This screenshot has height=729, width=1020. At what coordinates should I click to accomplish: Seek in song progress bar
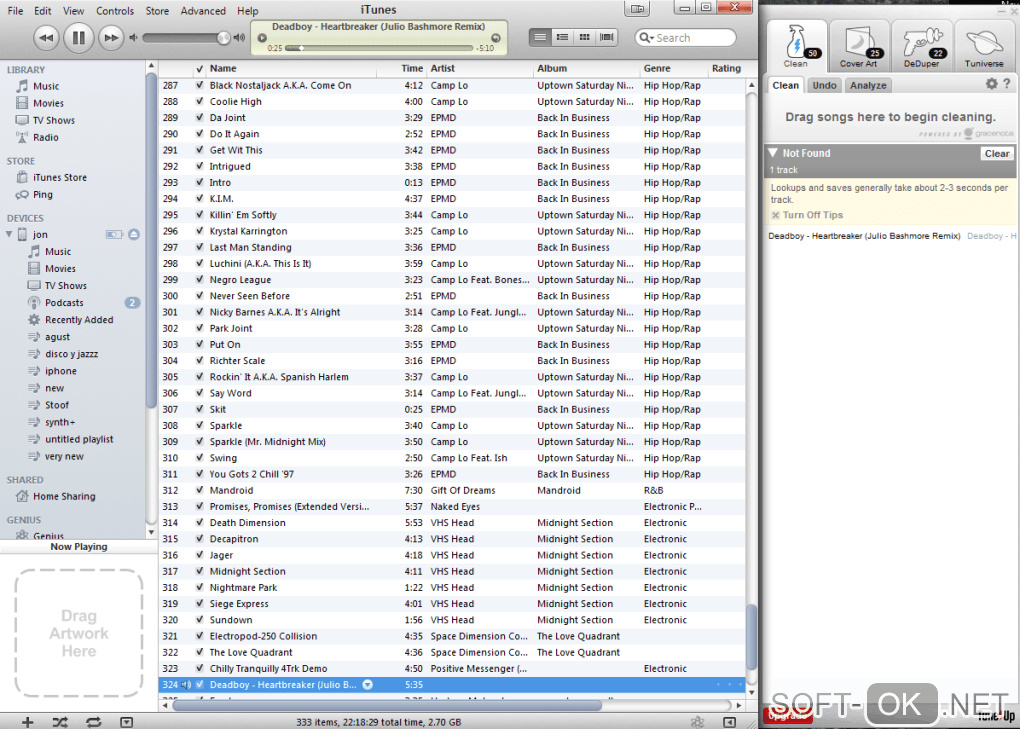point(379,48)
